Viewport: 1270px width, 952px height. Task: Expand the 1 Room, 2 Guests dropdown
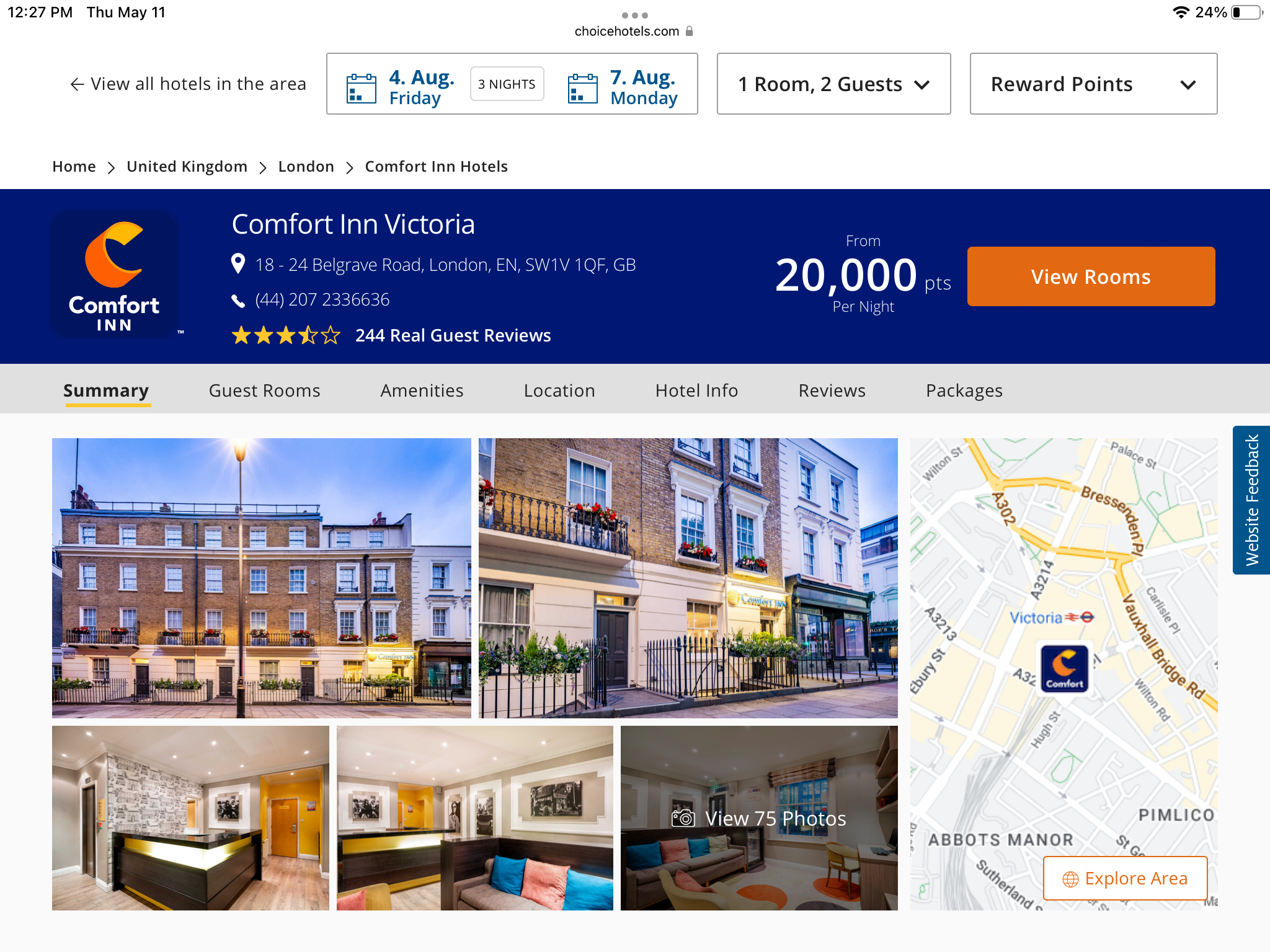coord(833,84)
